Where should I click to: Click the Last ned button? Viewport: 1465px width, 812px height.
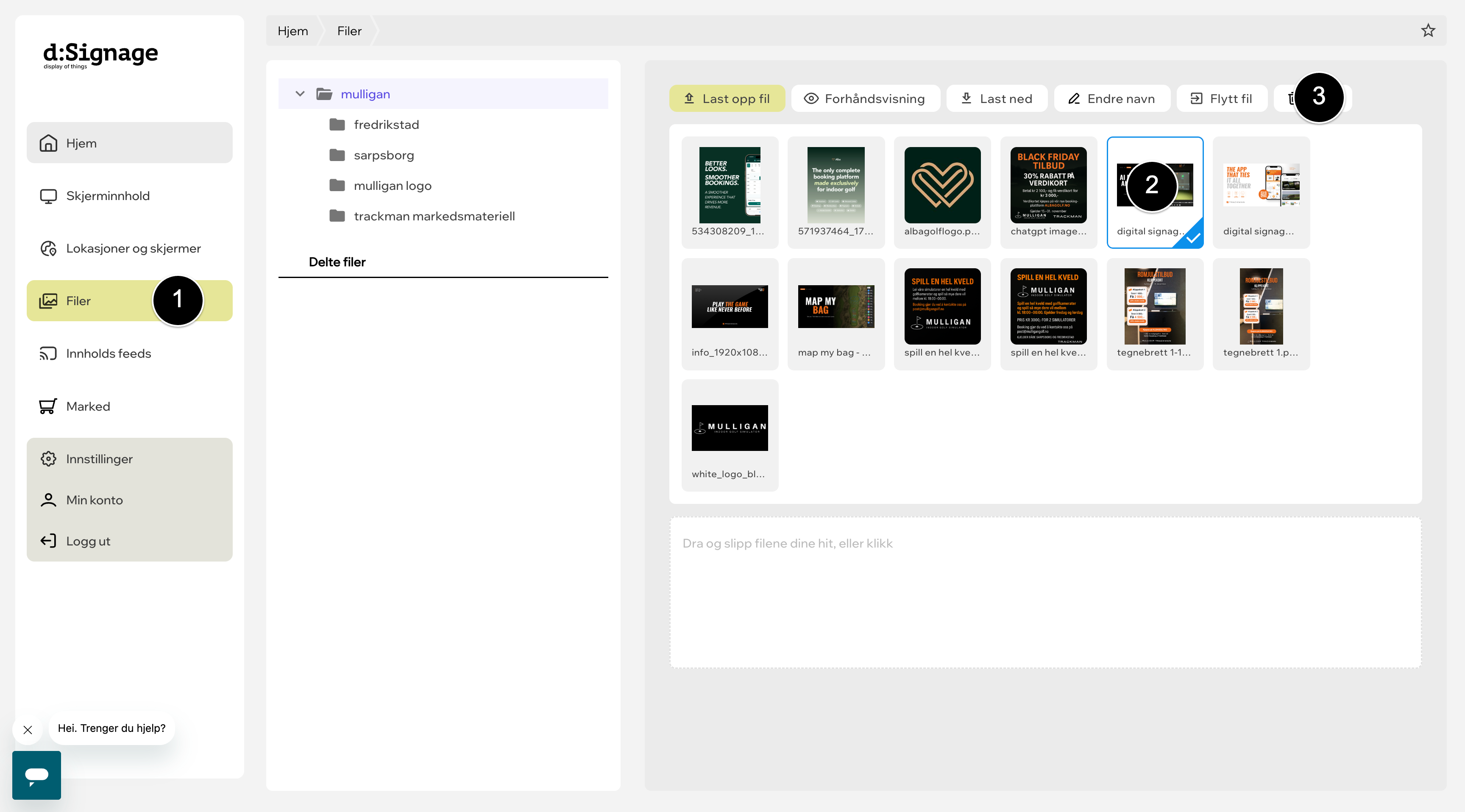point(997,98)
